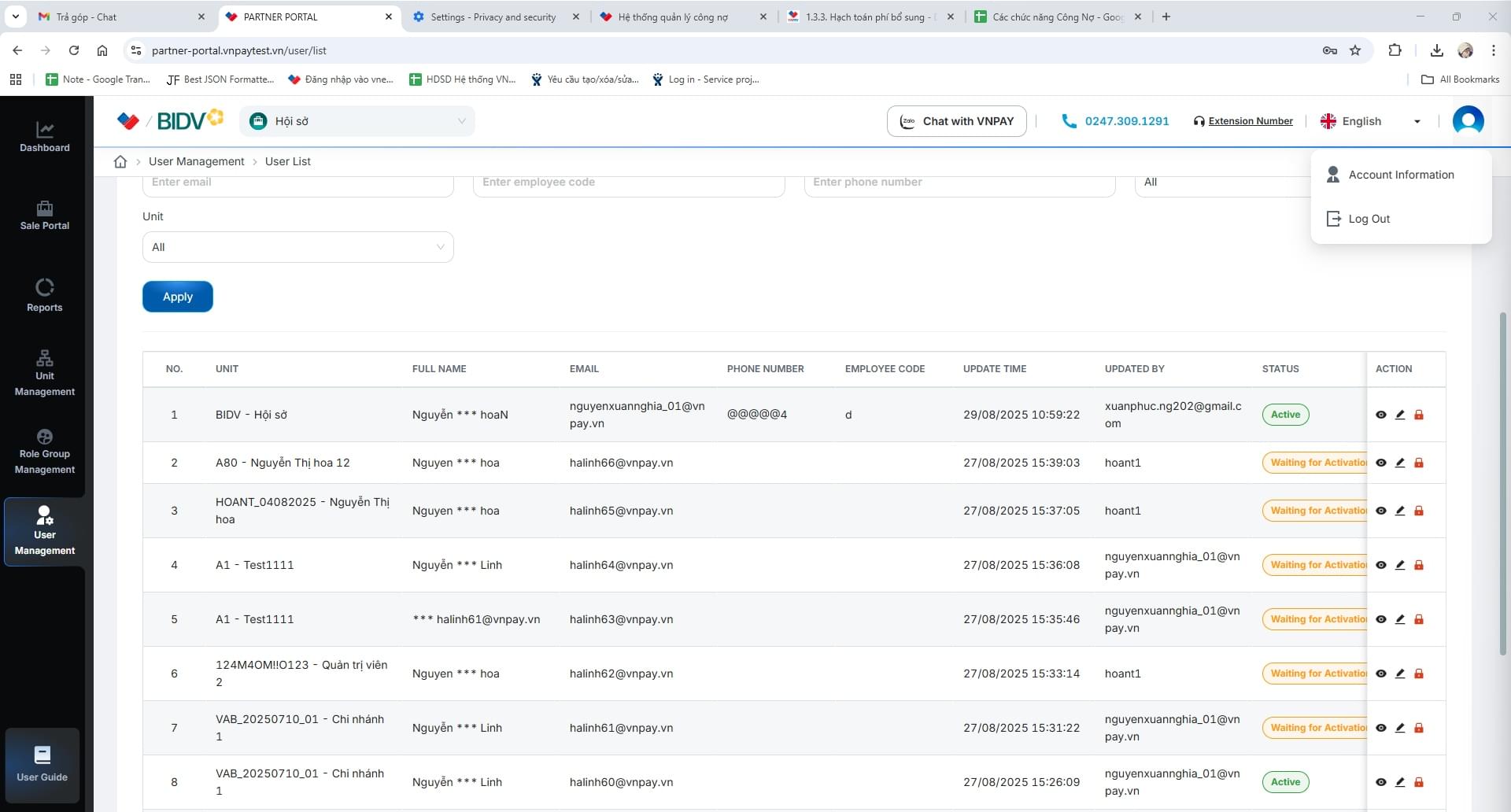
Task: Toggle the lock icon for row 8
Action: click(1419, 782)
